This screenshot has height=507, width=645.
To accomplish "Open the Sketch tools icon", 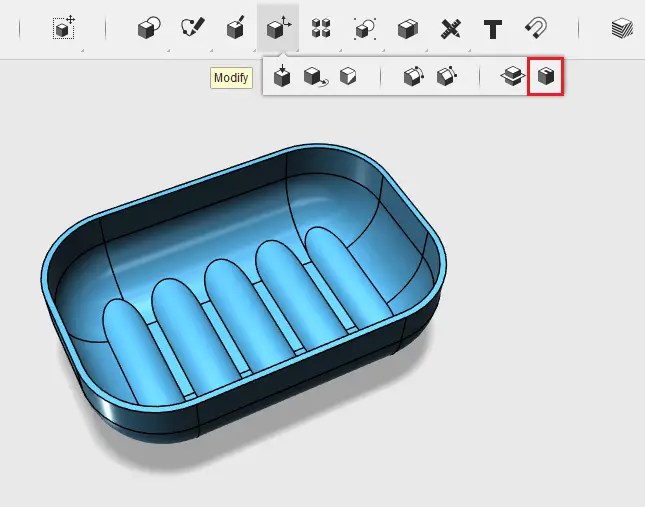I will [193, 28].
